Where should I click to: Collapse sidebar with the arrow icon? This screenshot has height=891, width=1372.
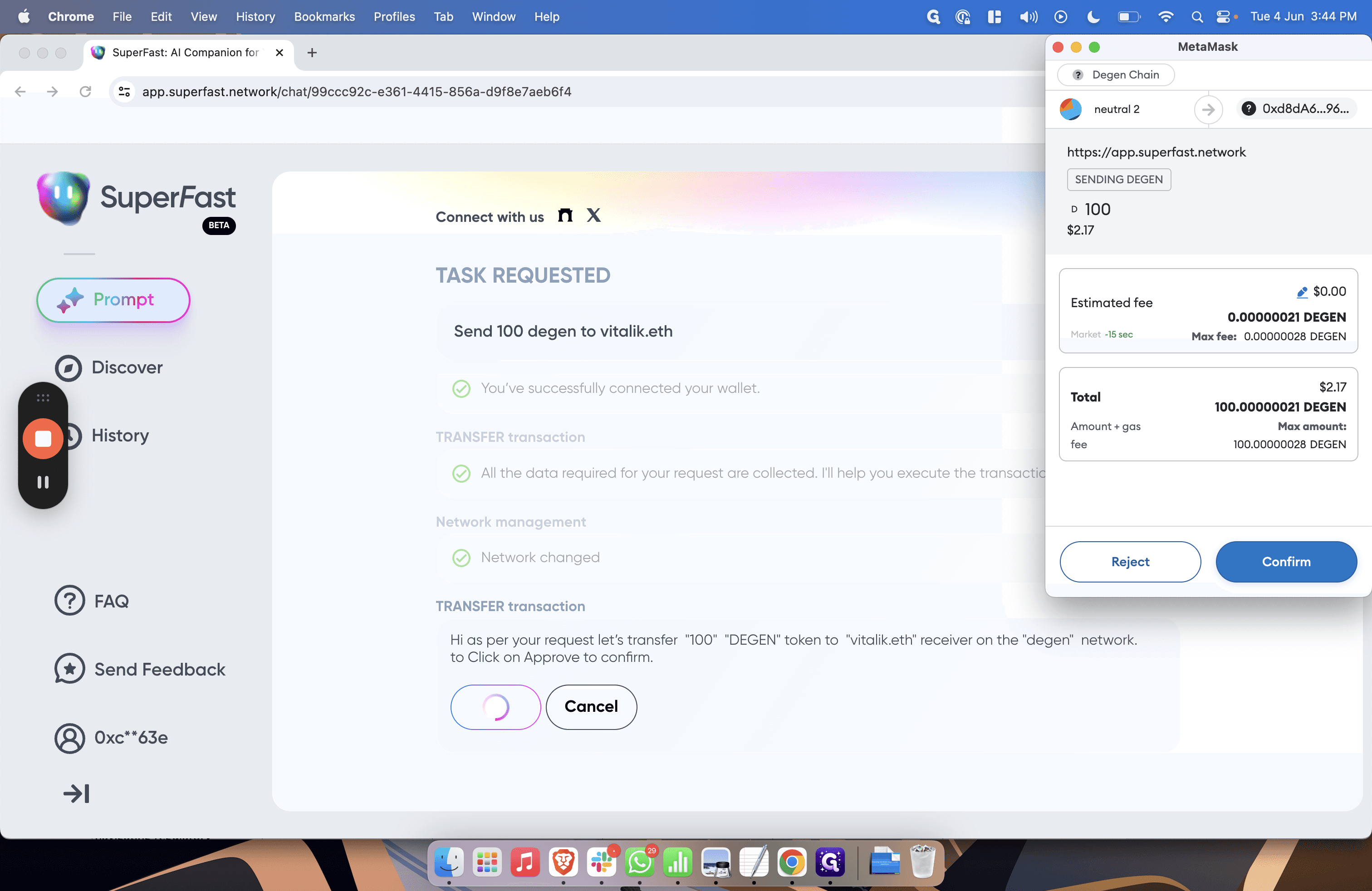coord(76,793)
